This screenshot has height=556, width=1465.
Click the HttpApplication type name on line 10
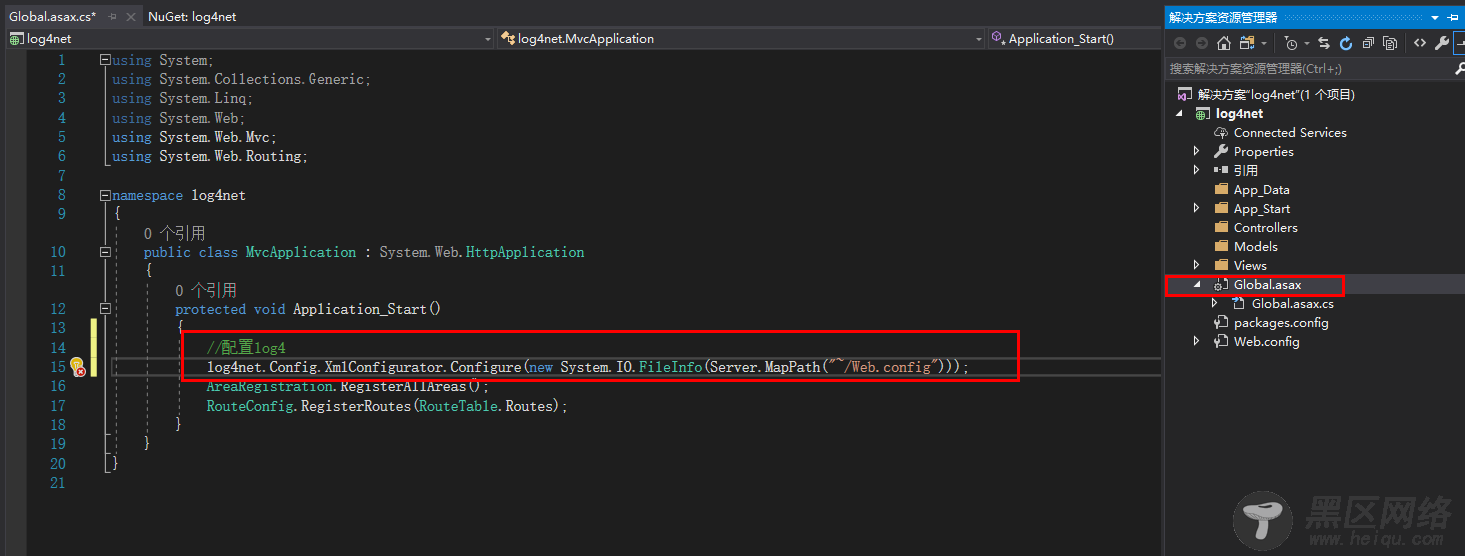[525, 252]
